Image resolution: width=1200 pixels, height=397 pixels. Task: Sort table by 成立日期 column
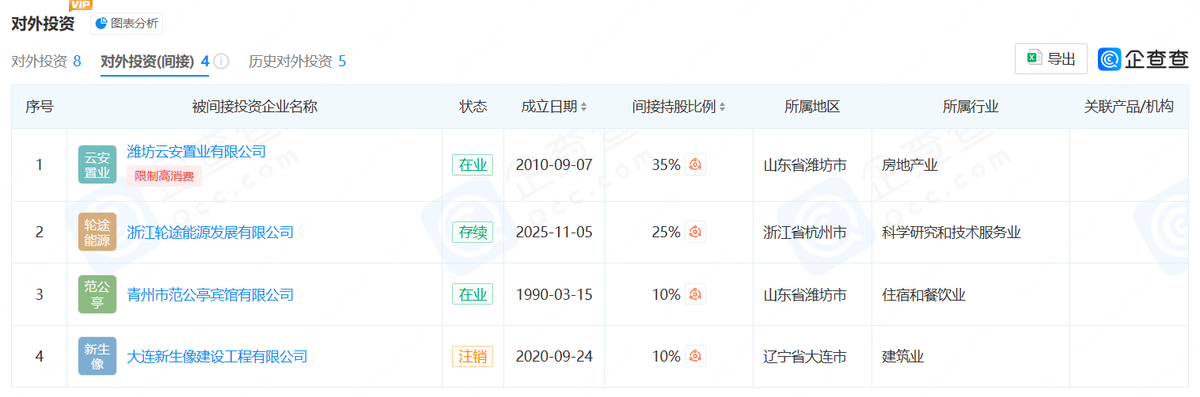click(x=554, y=106)
